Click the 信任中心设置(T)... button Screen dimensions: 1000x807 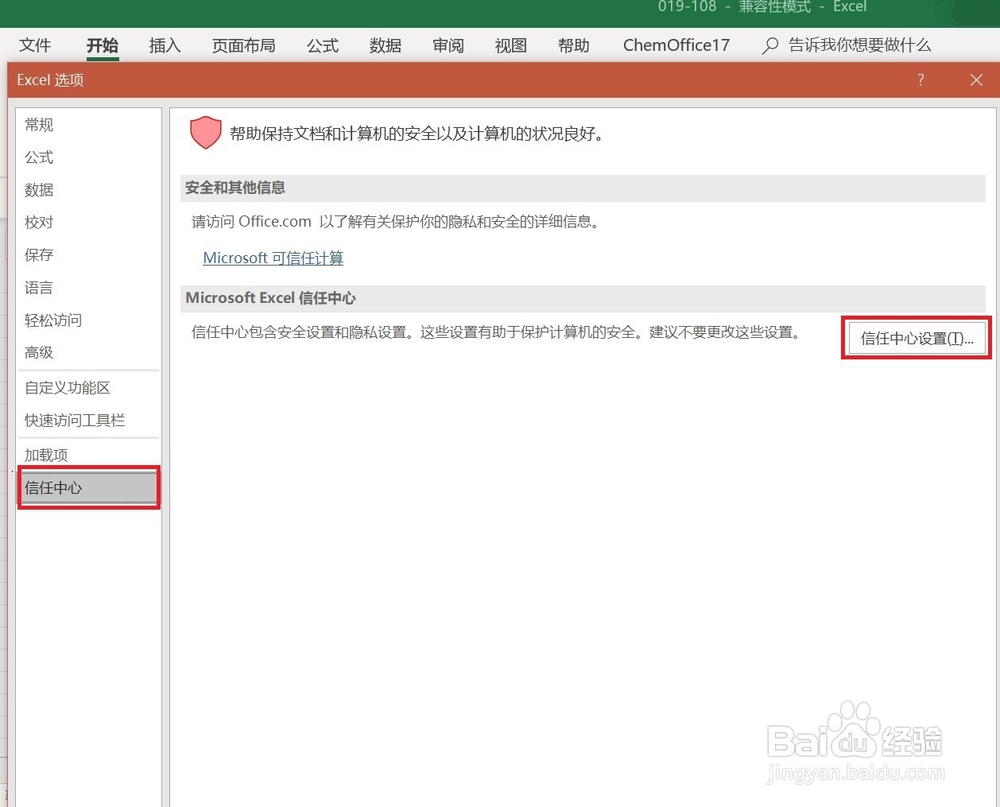pyautogui.click(x=916, y=338)
